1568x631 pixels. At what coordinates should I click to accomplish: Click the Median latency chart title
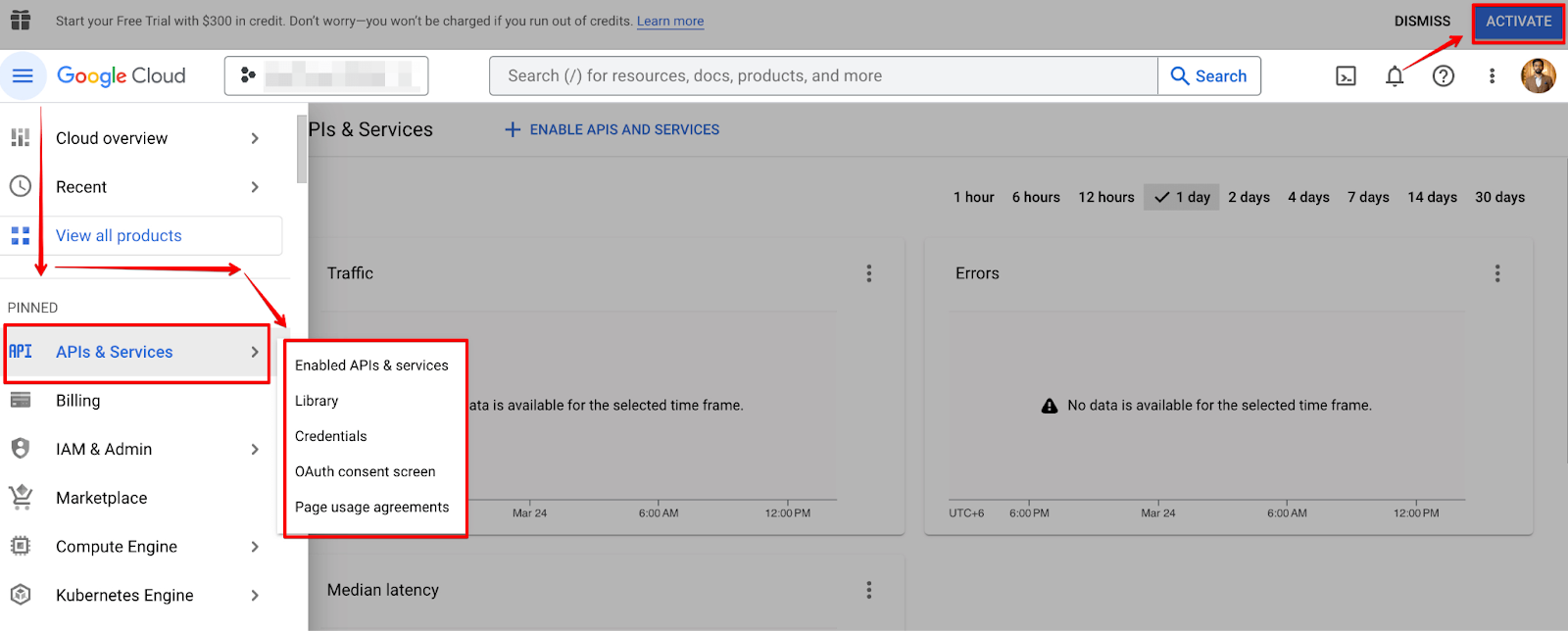(383, 590)
